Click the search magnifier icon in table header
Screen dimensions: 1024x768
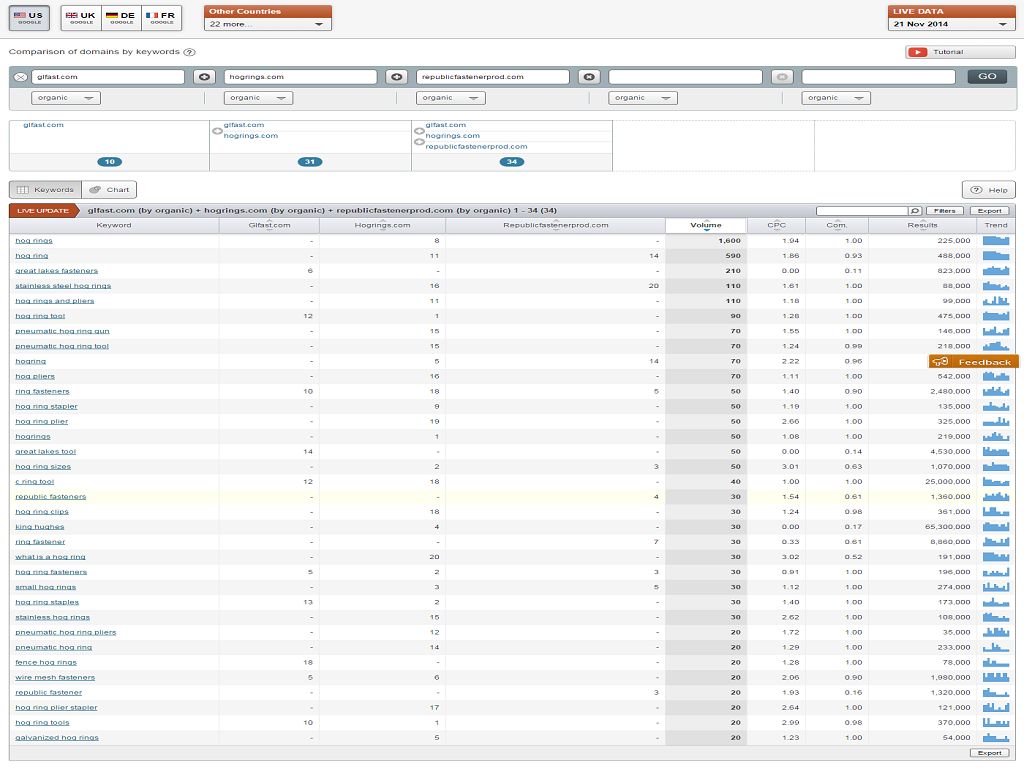(x=914, y=211)
